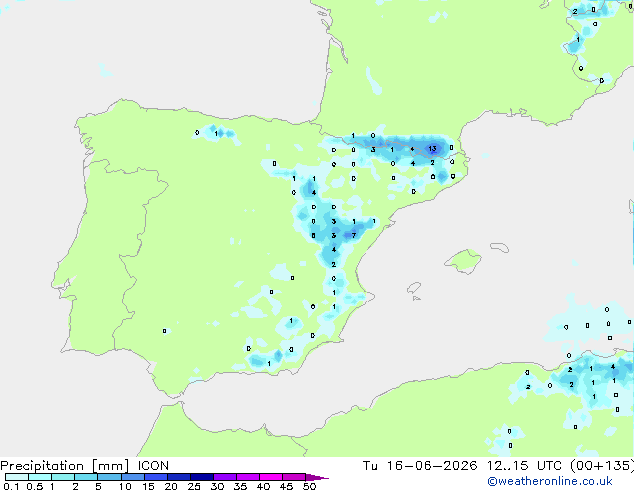The width and height of the screenshot is (634, 490).
Task: Click the Ibiza island outline on the map
Action: pyautogui.click(x=414, y=288)
